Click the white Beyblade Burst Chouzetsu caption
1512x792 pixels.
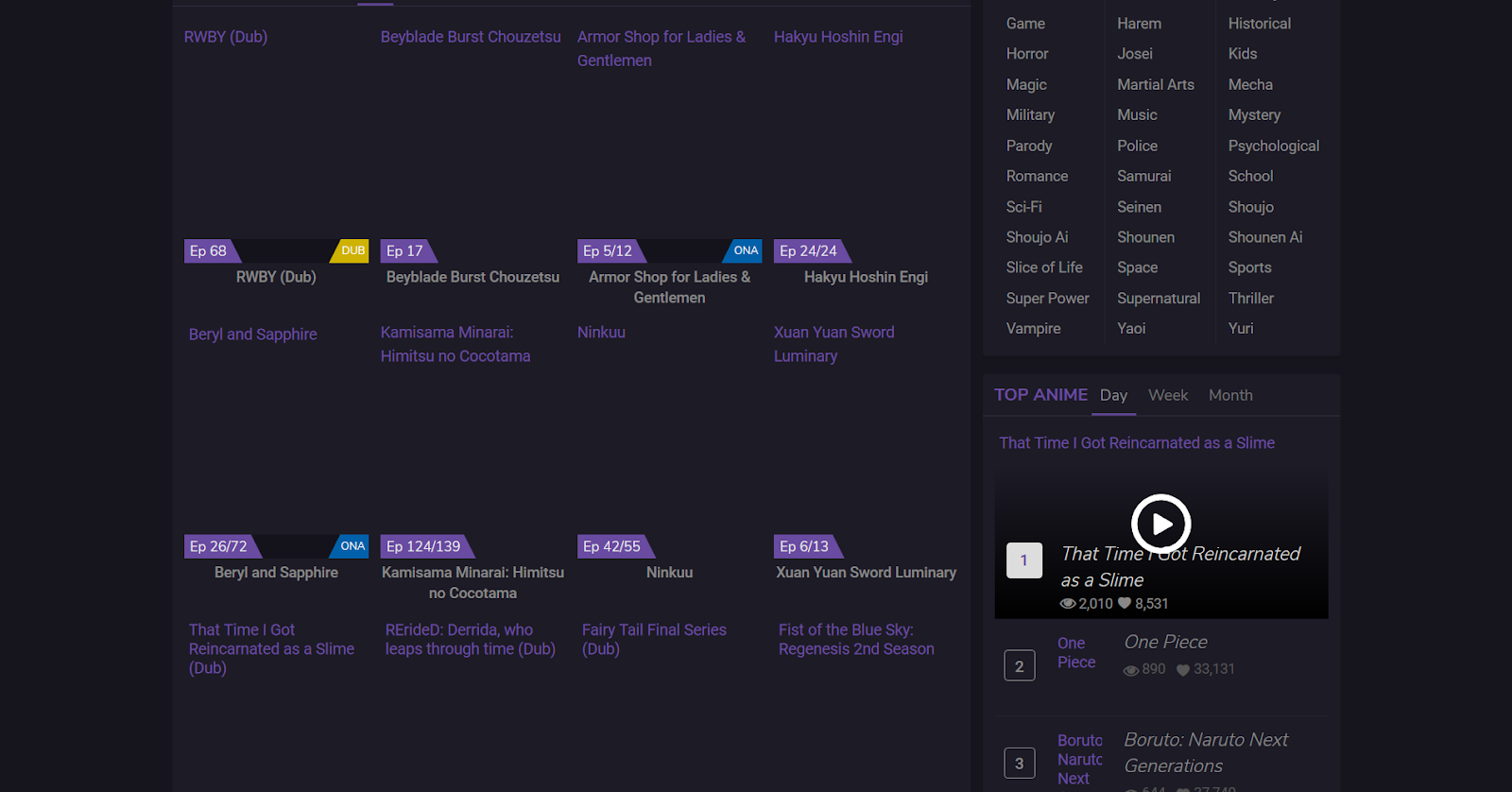click(472, 277)
